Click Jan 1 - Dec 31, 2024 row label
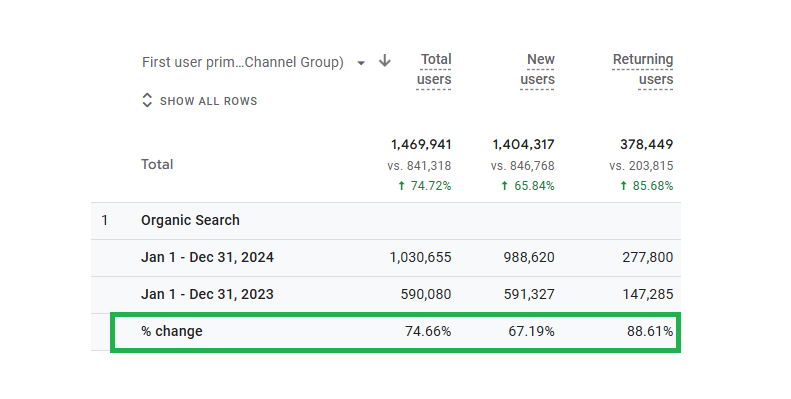The height and width of the screenshot is (399, 791). (207, 257)
